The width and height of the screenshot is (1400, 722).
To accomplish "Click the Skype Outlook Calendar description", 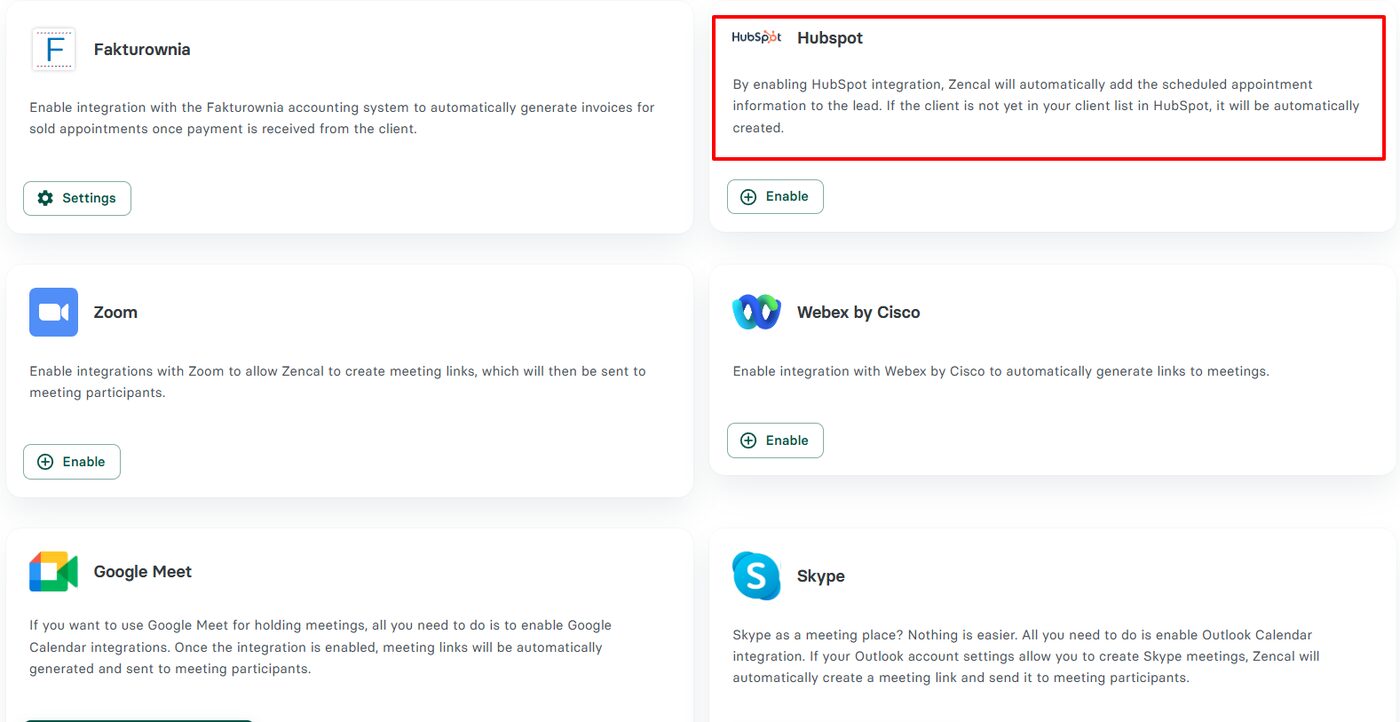I will pos(1026,656).
